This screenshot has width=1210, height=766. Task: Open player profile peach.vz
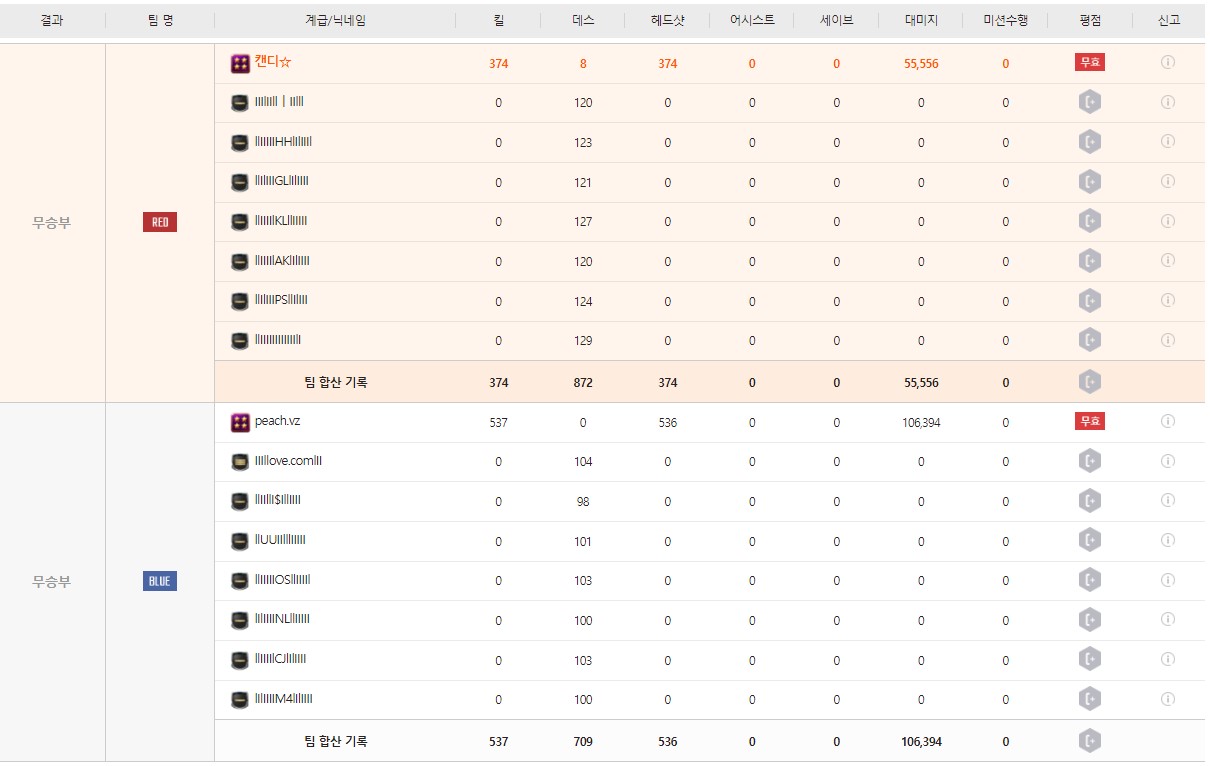pyautogui.click(x=277, y=421)
